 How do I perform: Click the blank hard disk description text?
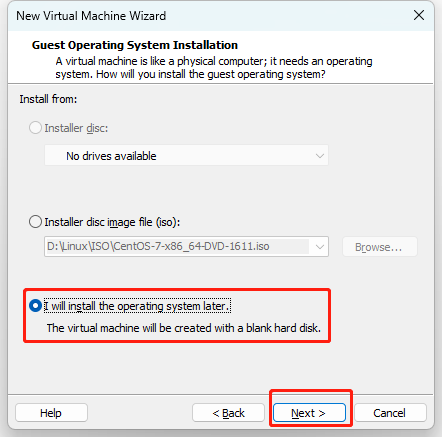(184, 328)
